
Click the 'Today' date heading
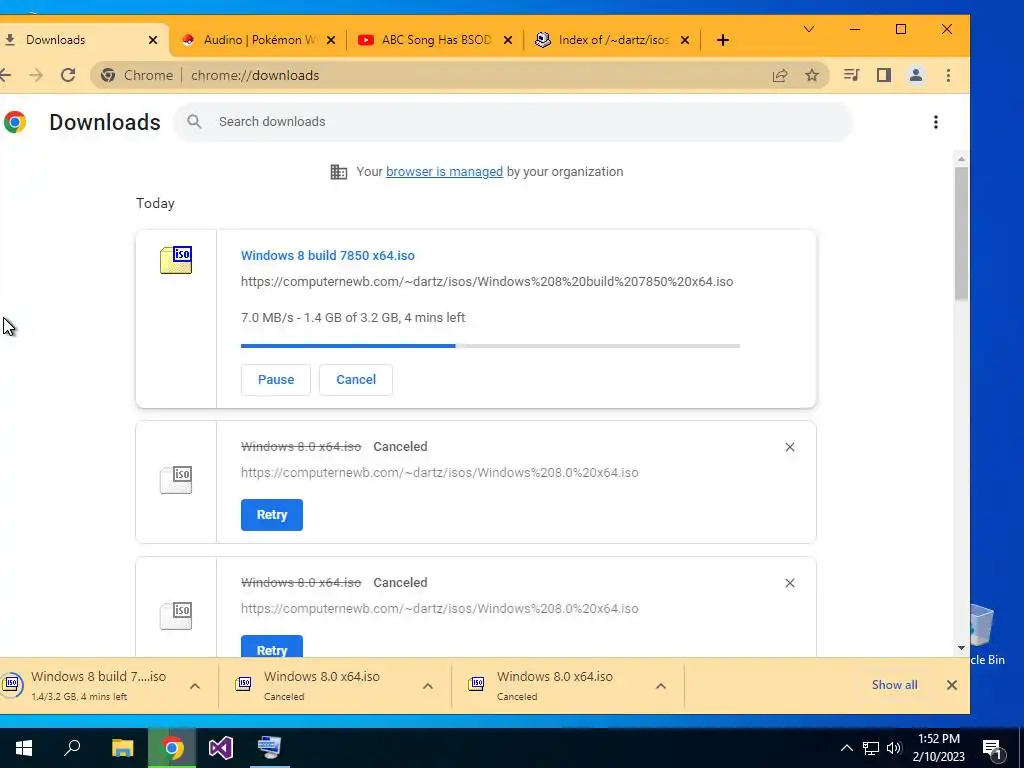pos(155,203)
